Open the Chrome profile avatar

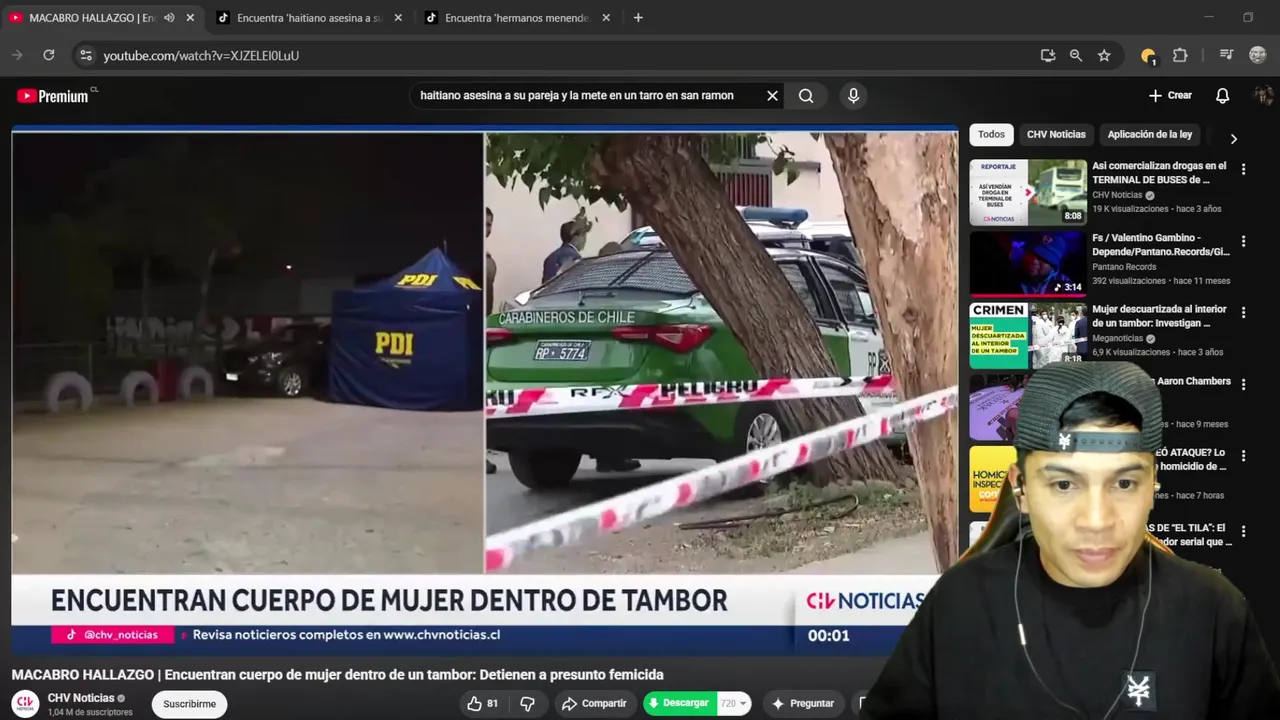click(x=1258, y=56)
